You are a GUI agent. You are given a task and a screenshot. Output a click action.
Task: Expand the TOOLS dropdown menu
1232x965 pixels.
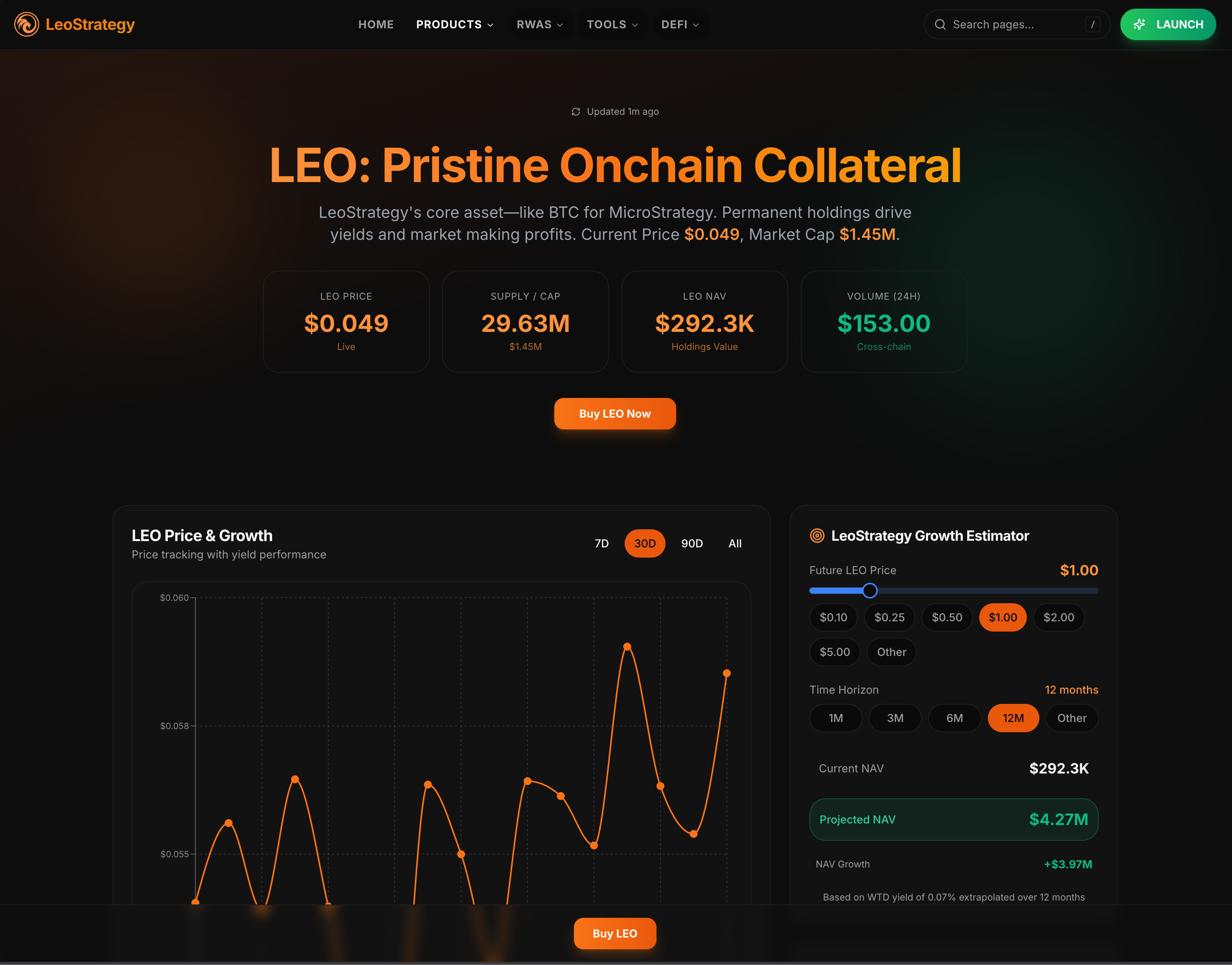coord(612,24)
